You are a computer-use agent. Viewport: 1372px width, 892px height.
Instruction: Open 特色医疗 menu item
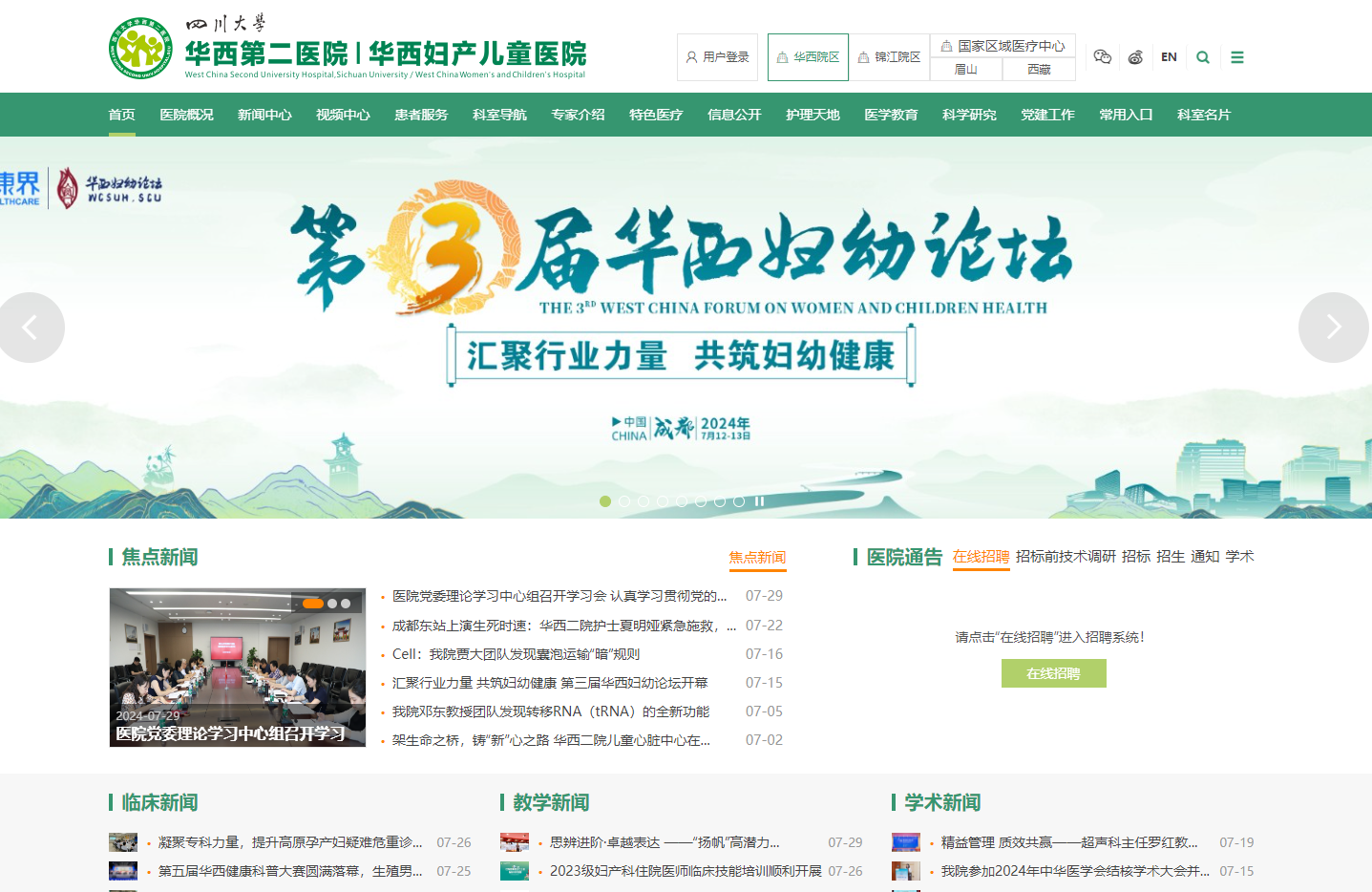[657, 115]
